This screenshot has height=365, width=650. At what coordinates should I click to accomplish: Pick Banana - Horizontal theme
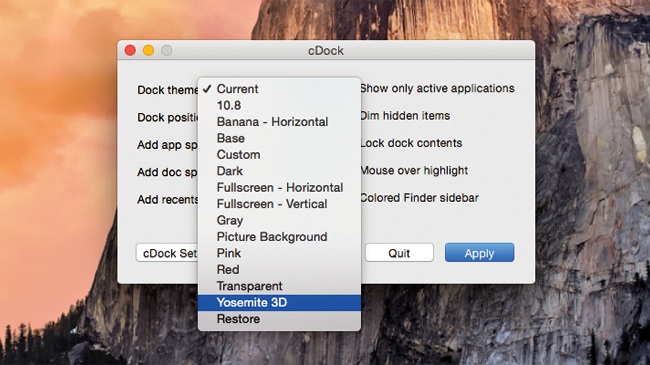pos(279,122)
